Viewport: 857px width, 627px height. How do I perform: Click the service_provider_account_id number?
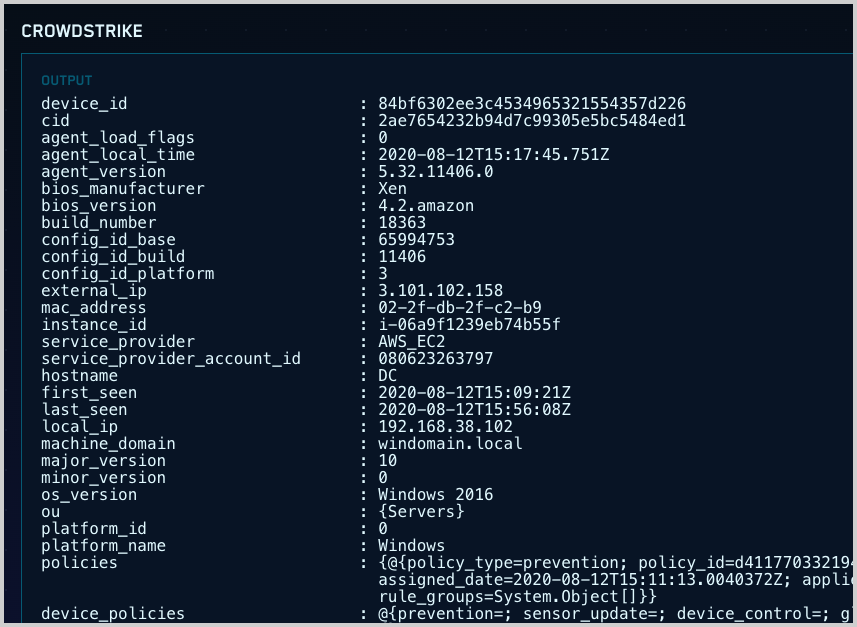point(435,359)
